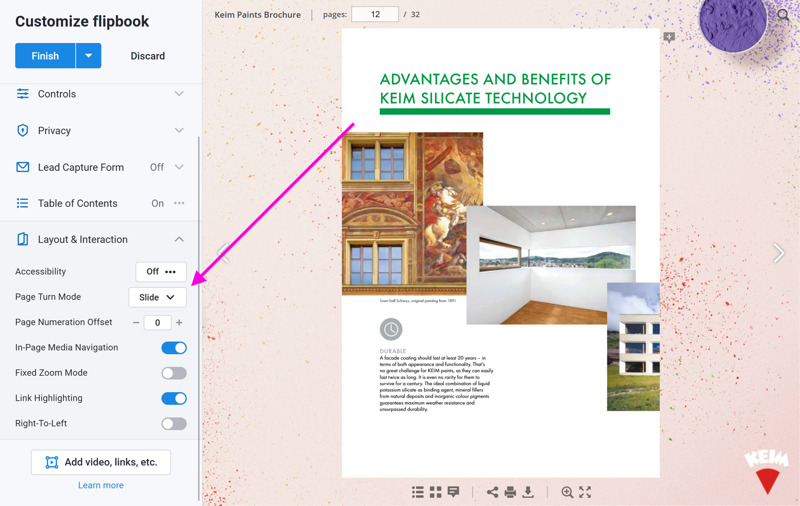
Task: Click the white interior room photo
Action: coord(551,265)
